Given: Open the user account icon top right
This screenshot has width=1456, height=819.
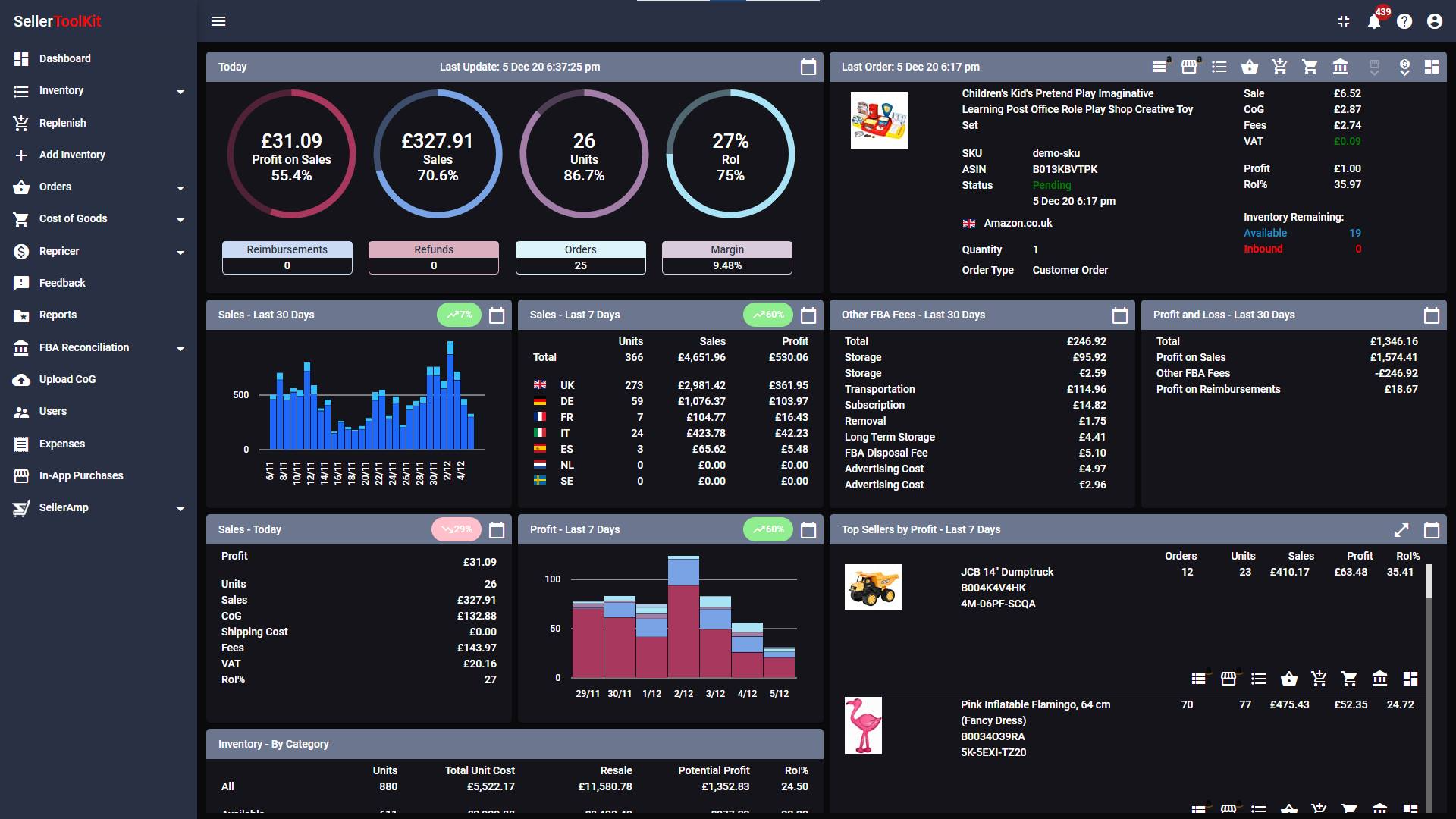Looking at the screenshot, I should click(1434, 21).
